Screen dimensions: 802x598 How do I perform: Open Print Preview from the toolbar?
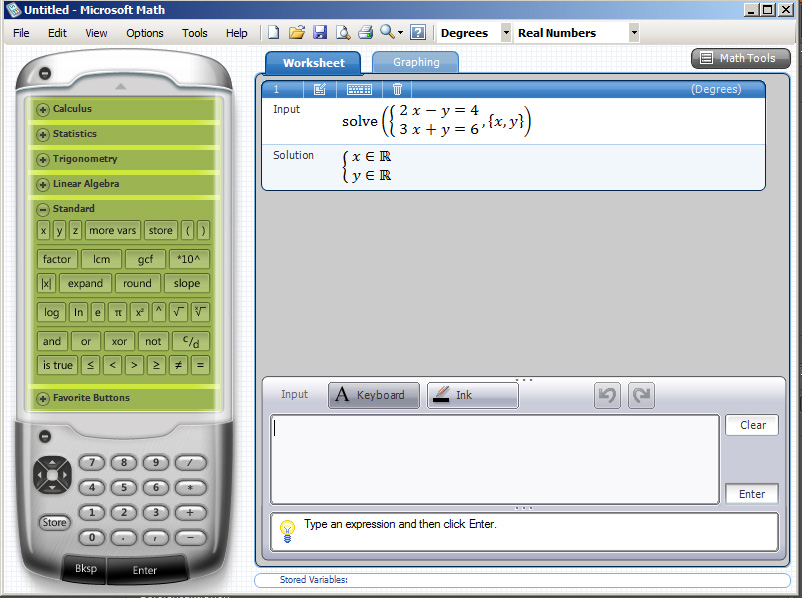tap(343, 33)
